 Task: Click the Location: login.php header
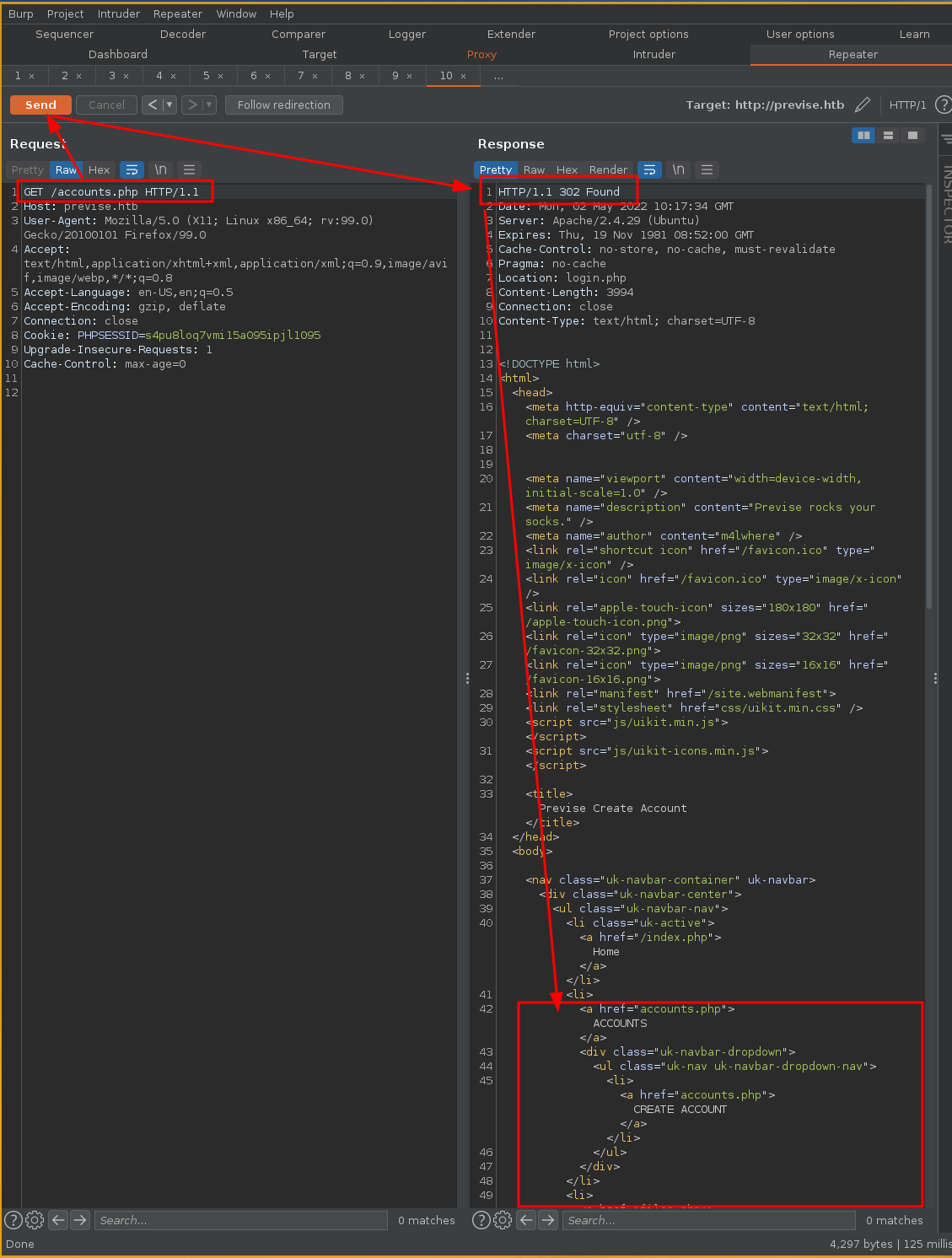tap(562, 277)
